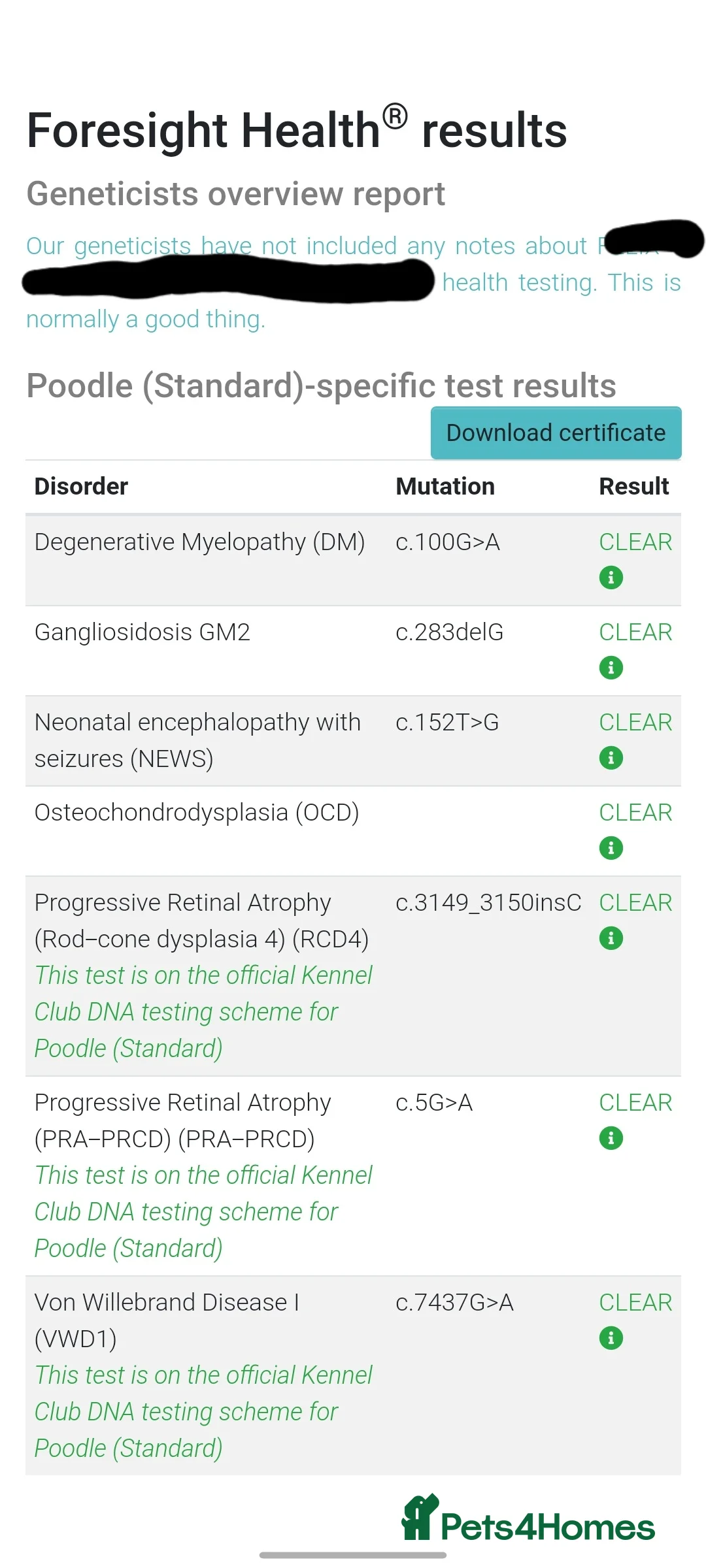
Task: Click the Kennel Club note under RCD4
Action: tap(203, 1012)
